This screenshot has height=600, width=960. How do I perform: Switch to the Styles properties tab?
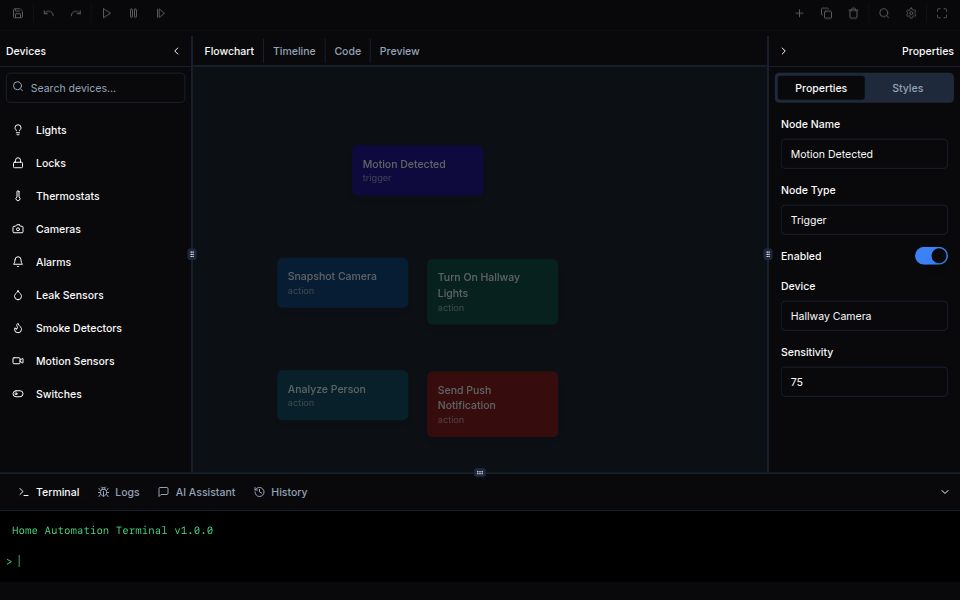coord(907,88)
